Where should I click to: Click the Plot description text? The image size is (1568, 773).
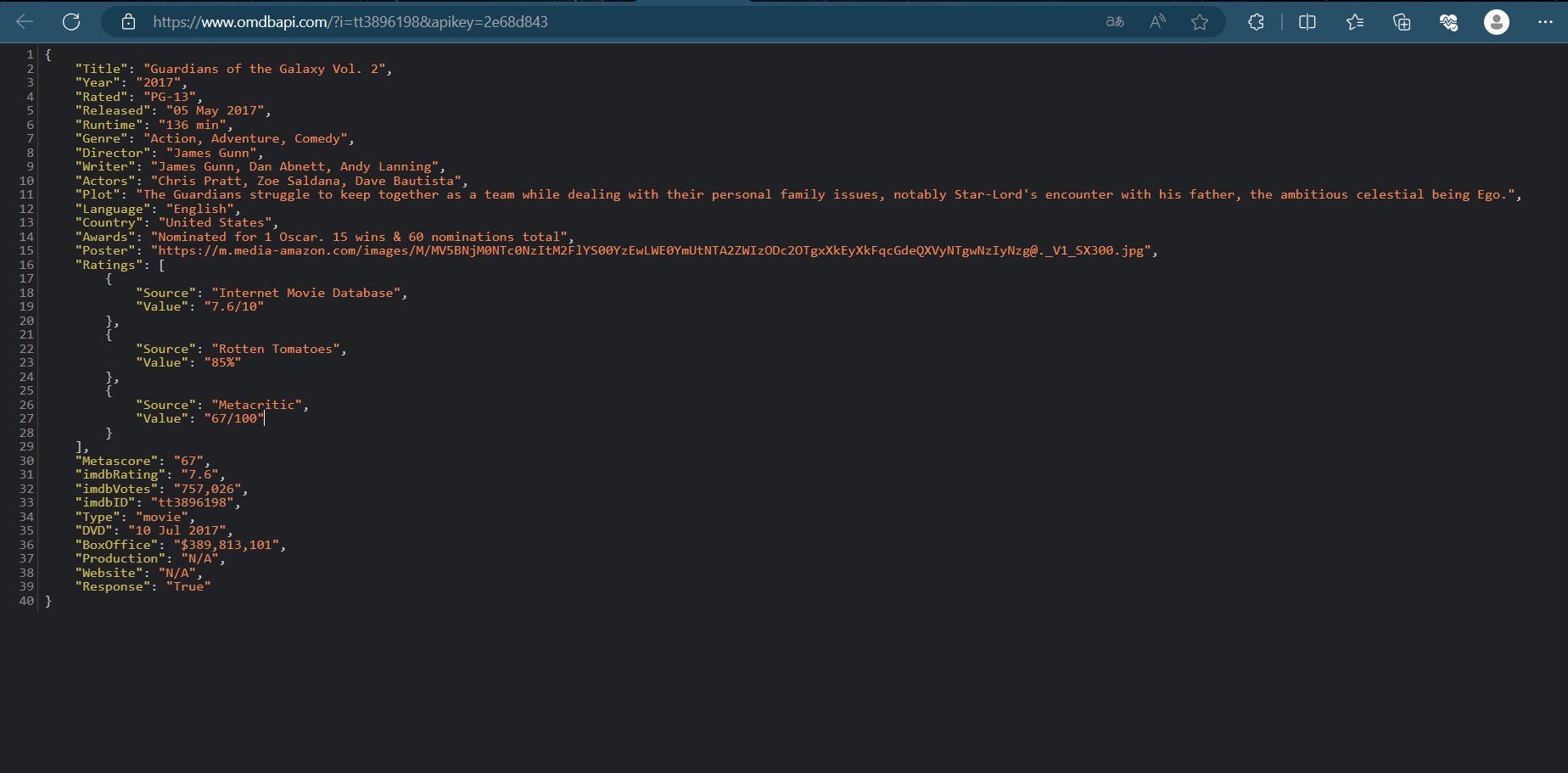(x=826, y=194)
